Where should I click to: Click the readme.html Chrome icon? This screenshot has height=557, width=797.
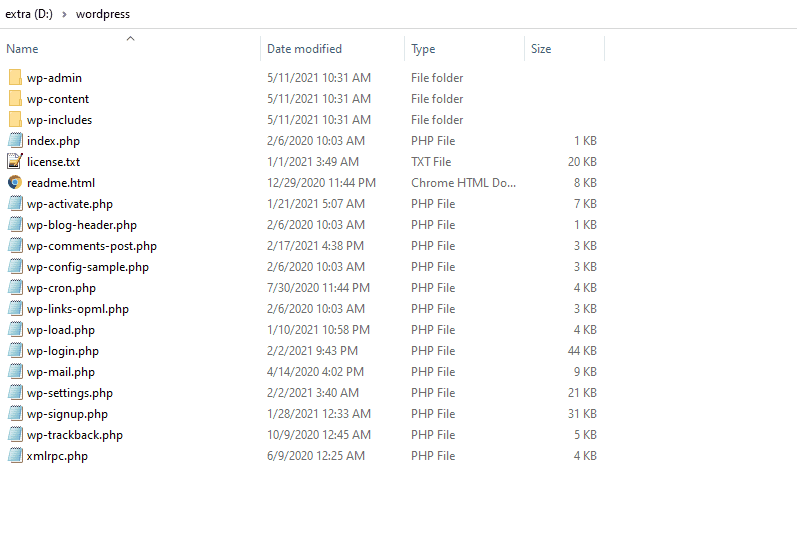pos(15,182)
